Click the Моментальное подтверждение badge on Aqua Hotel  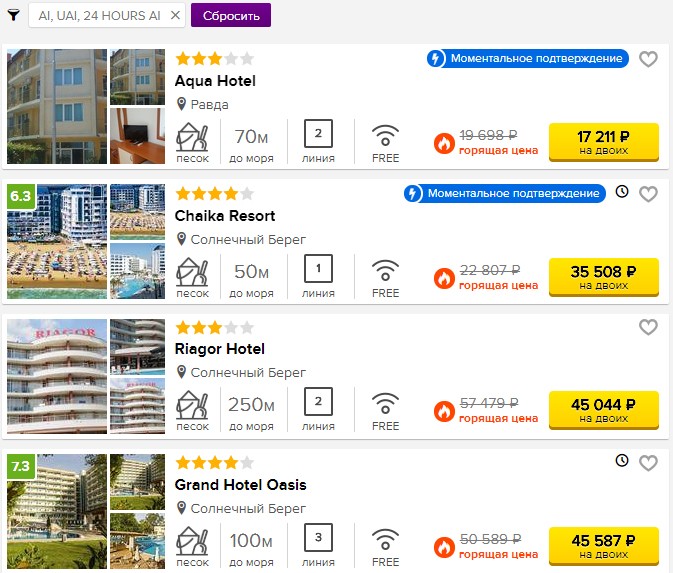[527, 58]
